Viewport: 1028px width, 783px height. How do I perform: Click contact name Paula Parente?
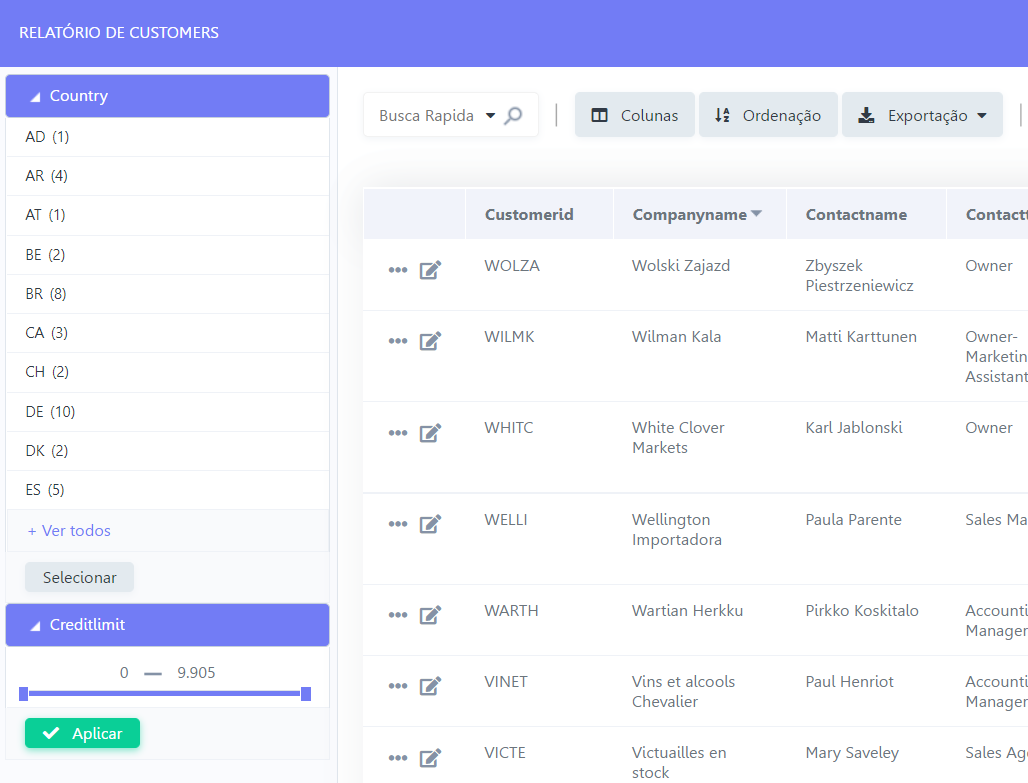point(853,519)
